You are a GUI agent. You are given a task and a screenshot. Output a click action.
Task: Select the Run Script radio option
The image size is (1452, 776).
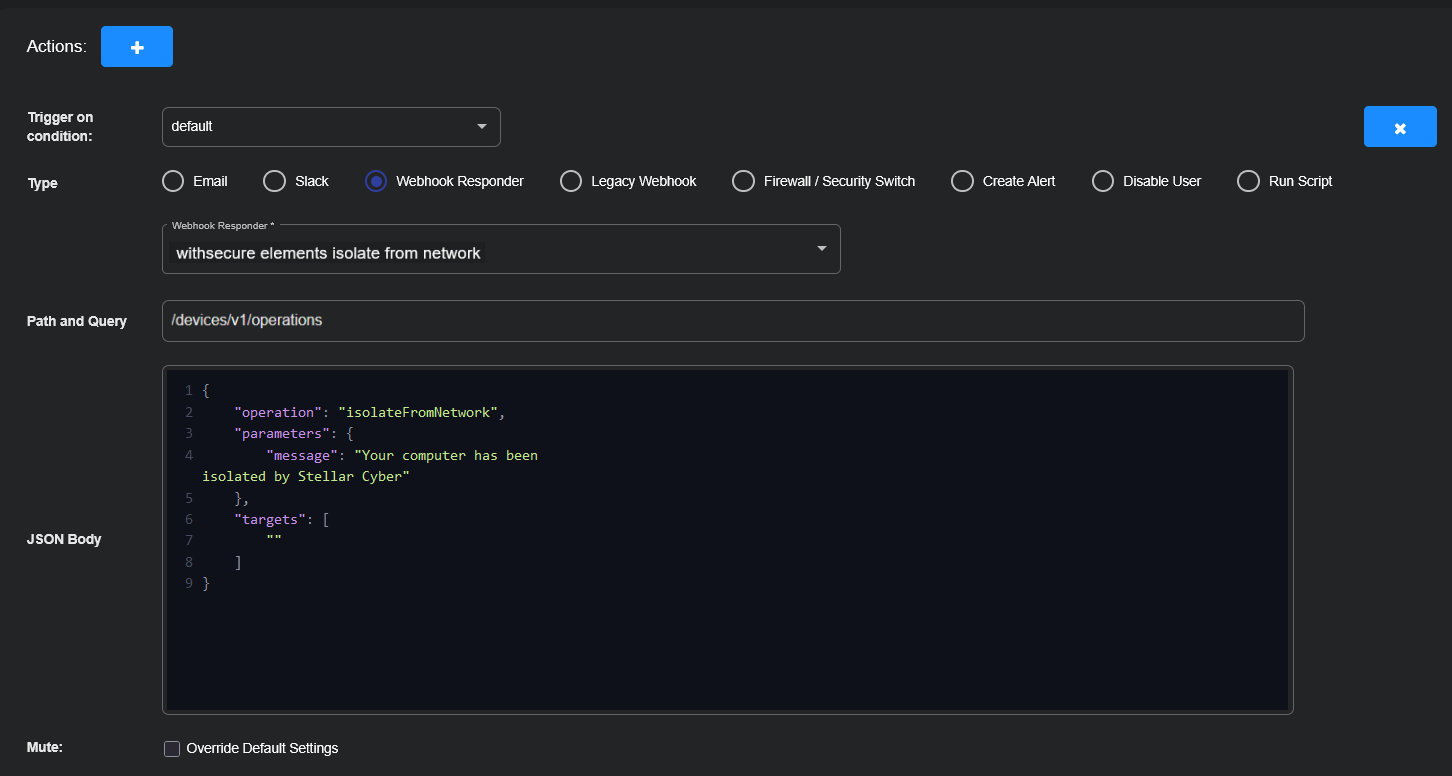click(1248, 181)
